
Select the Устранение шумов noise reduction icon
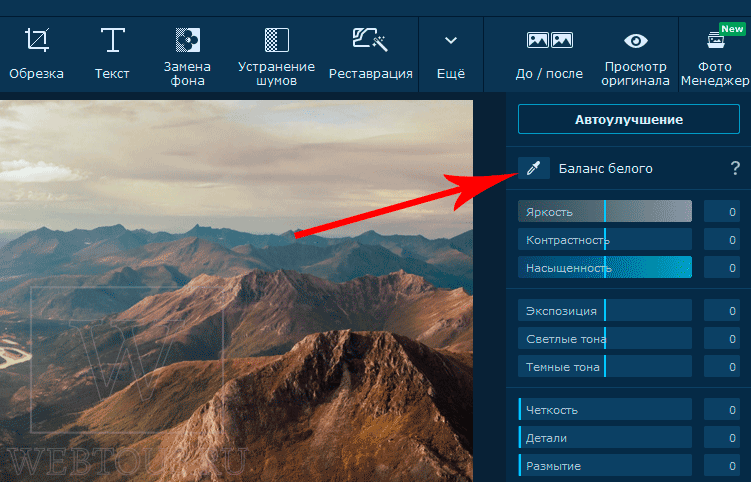[x=277, y=40]
